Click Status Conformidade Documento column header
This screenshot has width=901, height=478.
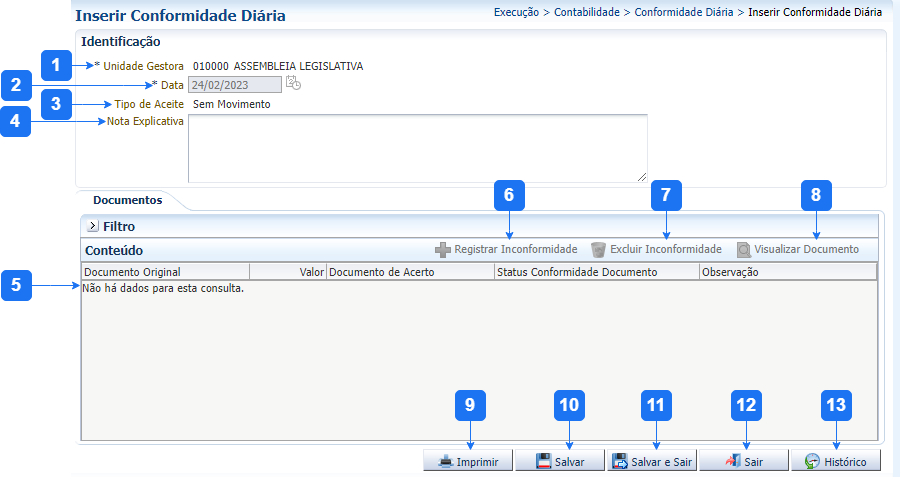click(x=576, y=272)
